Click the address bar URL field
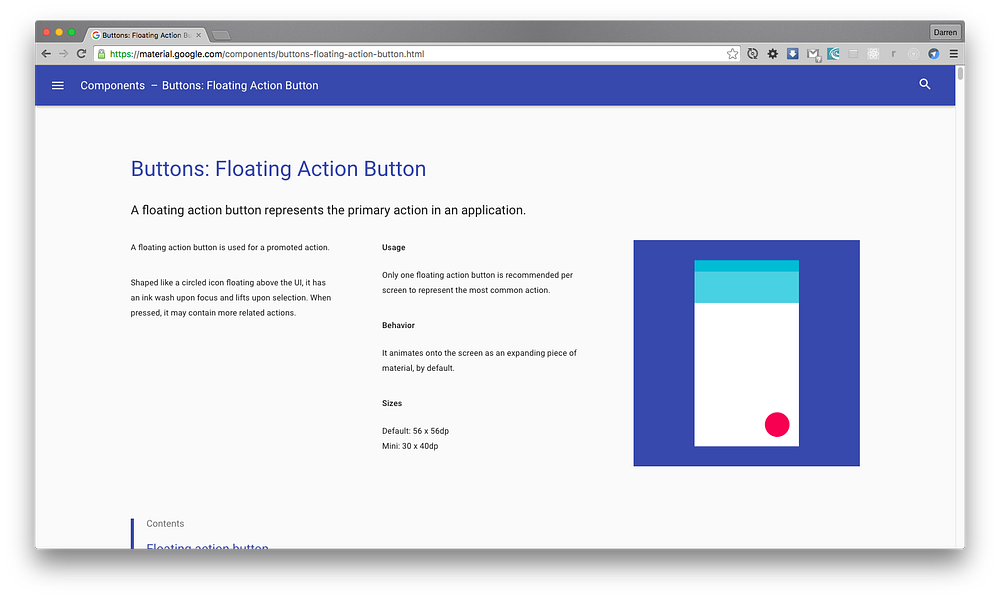 (x=415, y=54)
